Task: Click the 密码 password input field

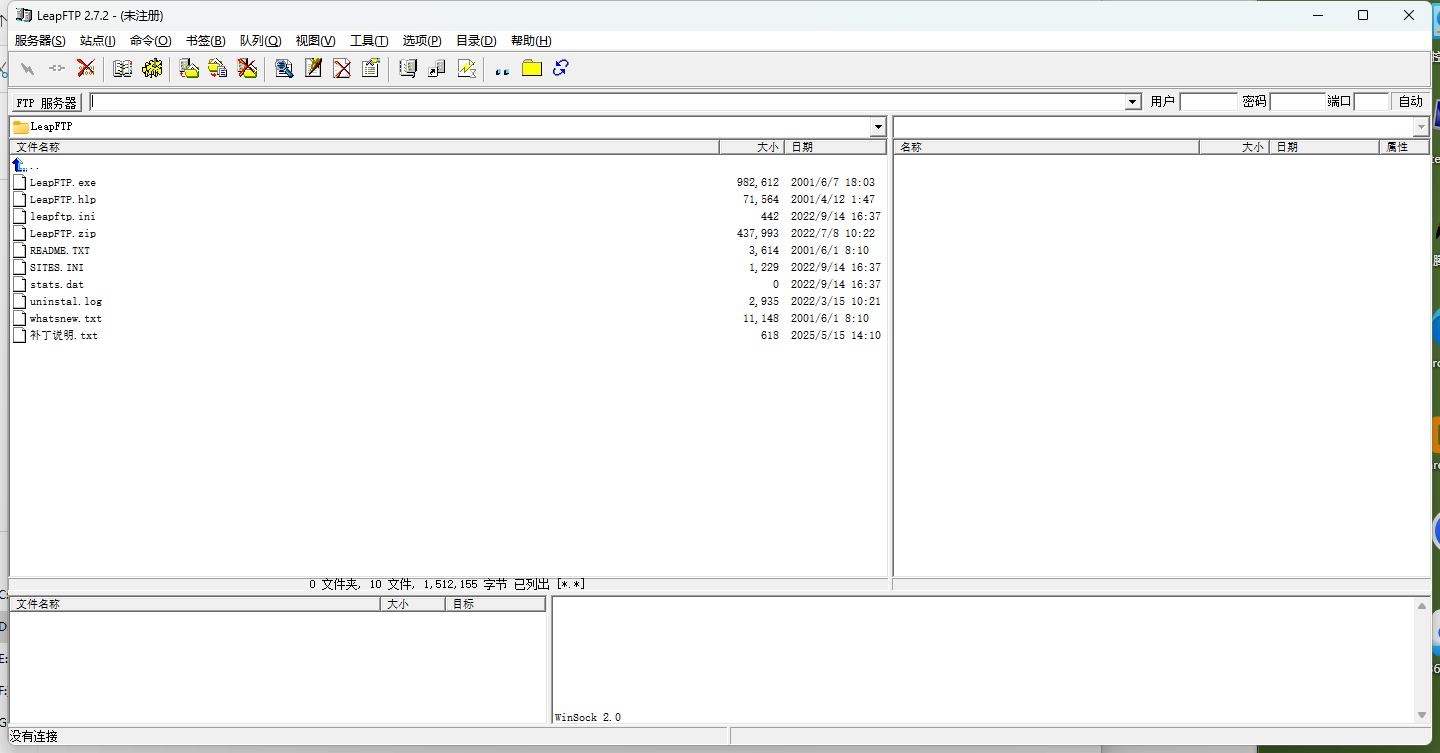Action: click(1297, 102)
